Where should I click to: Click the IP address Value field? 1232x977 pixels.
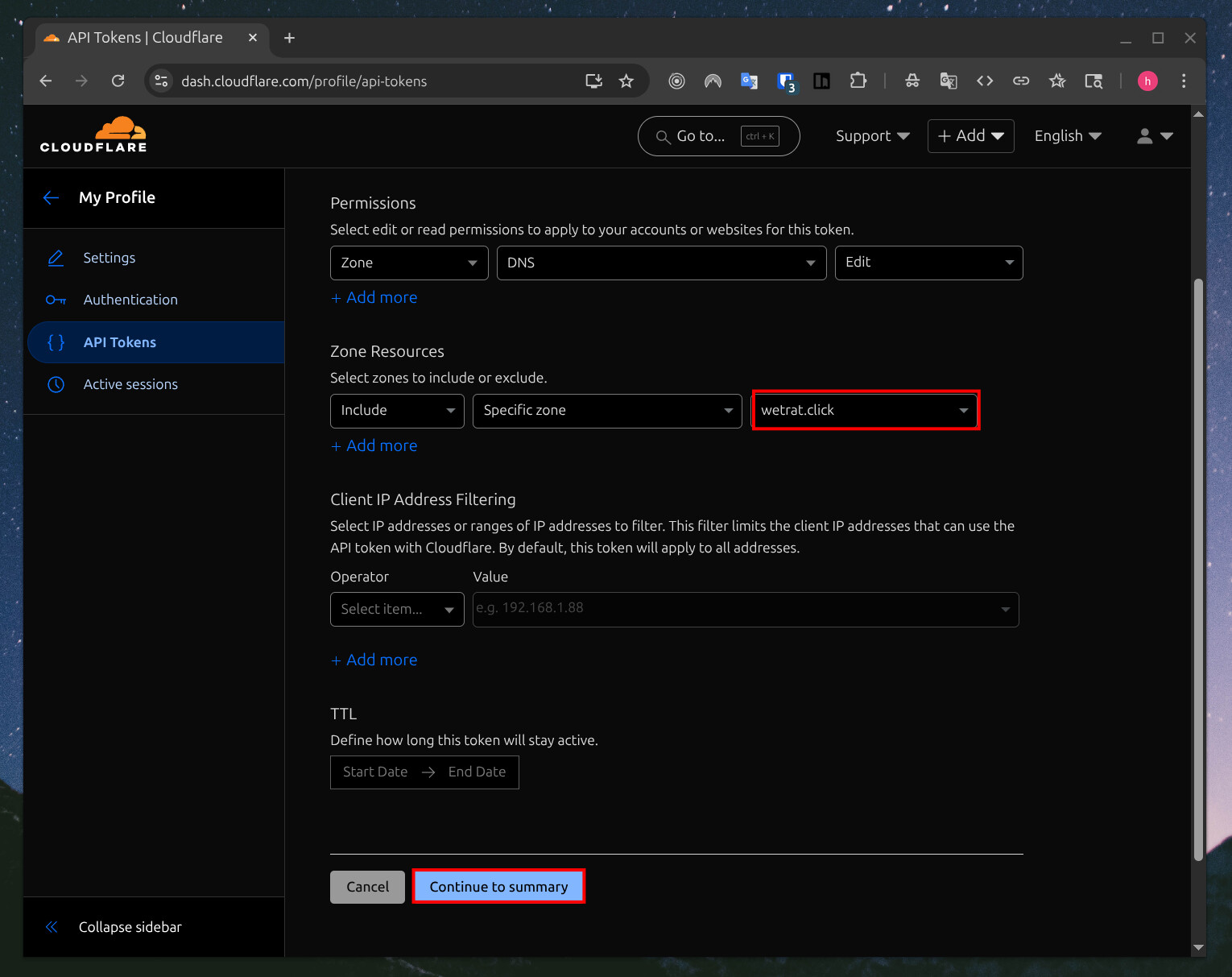click(746, 609)
